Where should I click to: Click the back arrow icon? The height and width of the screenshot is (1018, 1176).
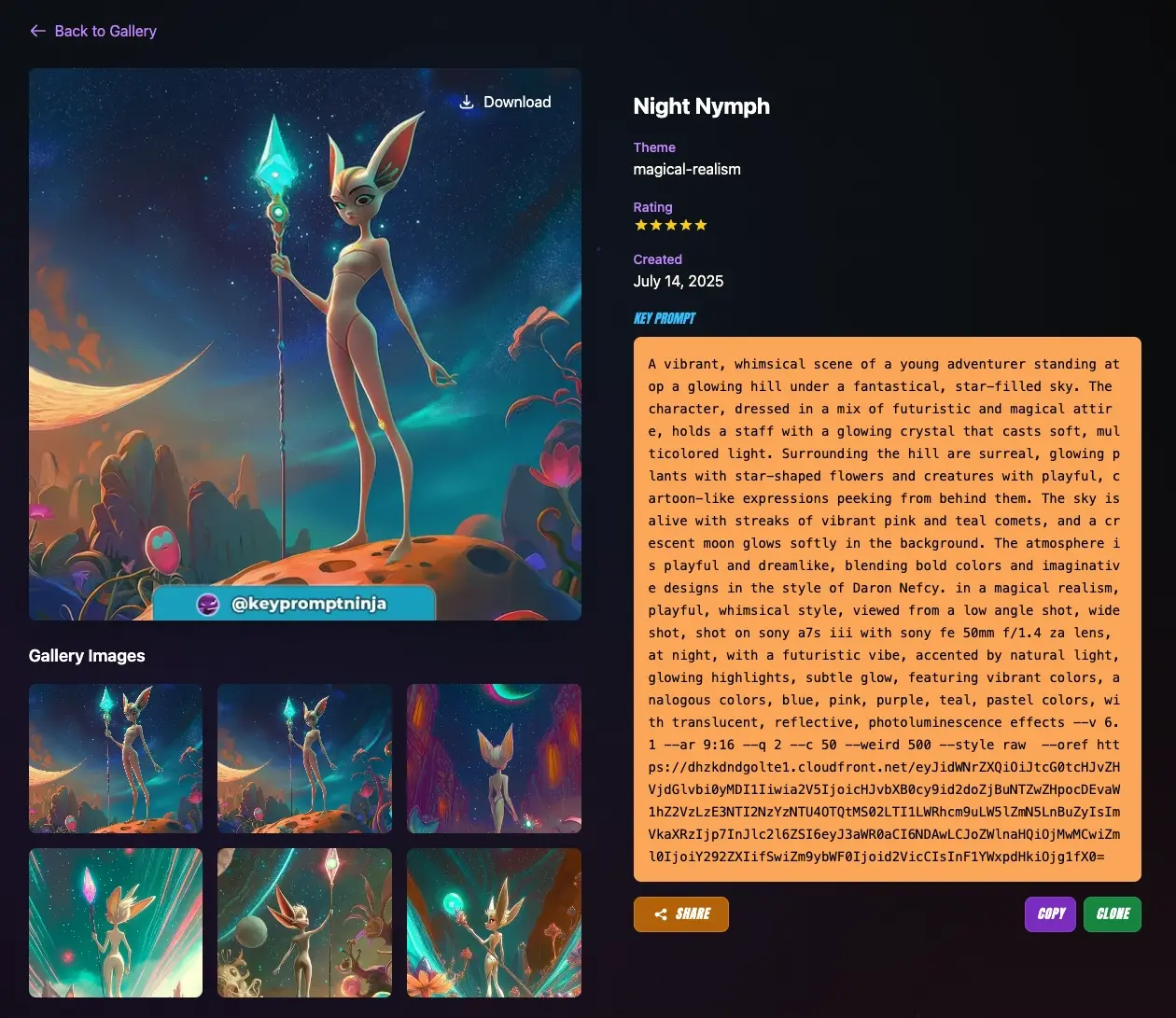[x=37, y=31]
